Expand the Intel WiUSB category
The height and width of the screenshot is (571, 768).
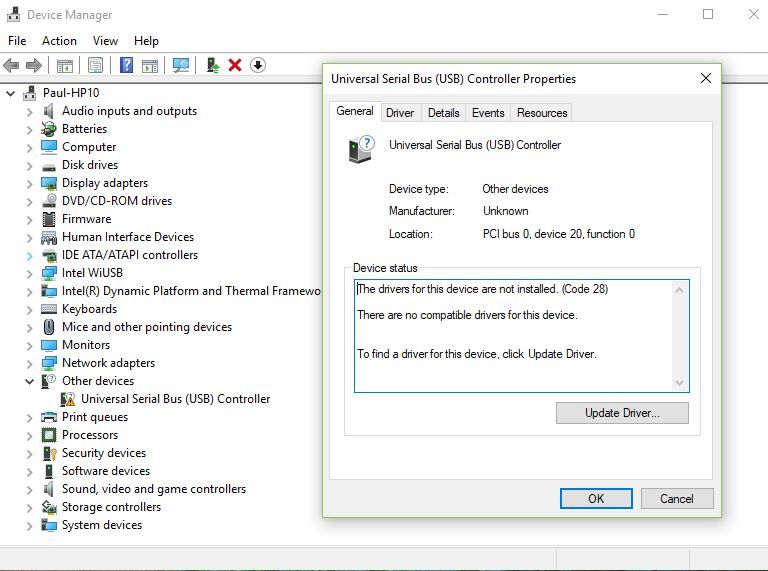[29, 274]
